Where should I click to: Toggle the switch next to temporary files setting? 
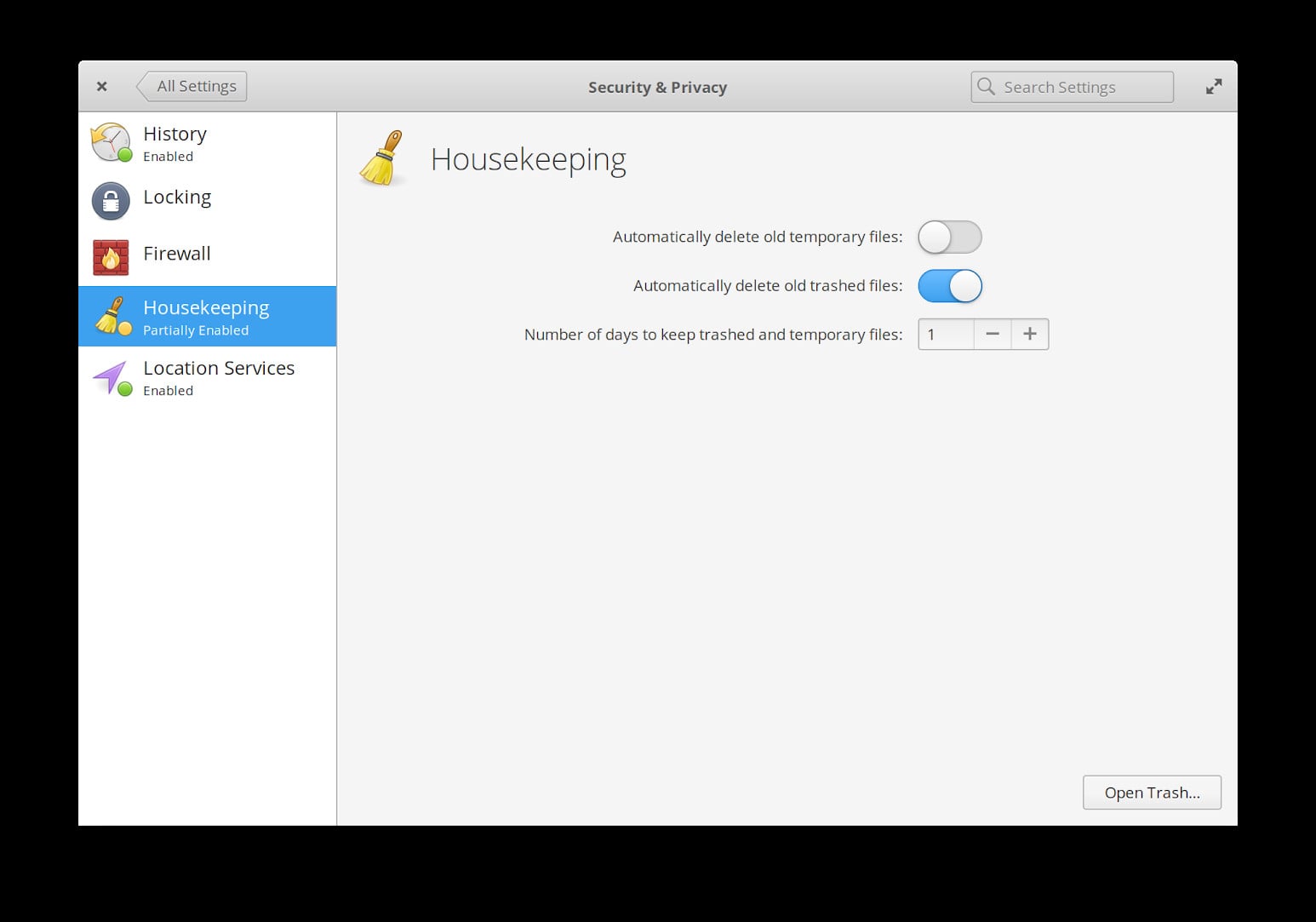click(949, 238)
